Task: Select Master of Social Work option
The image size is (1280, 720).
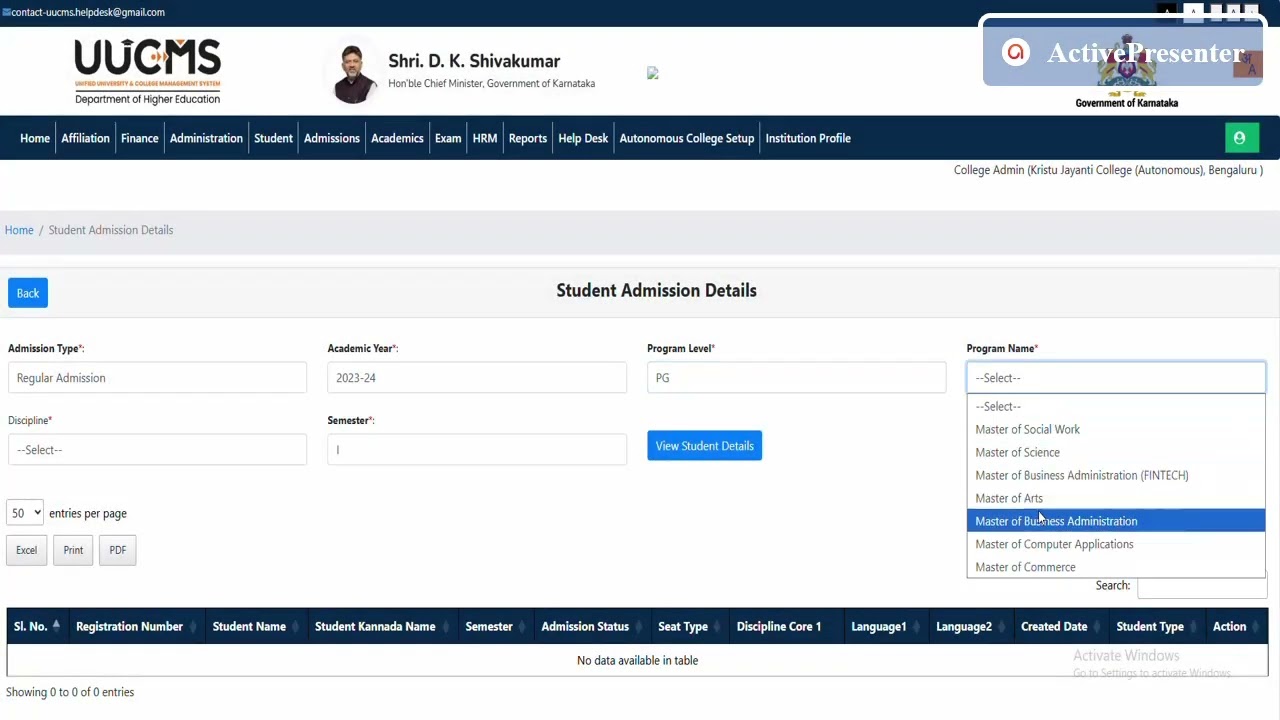Action: pos(1116,429)
